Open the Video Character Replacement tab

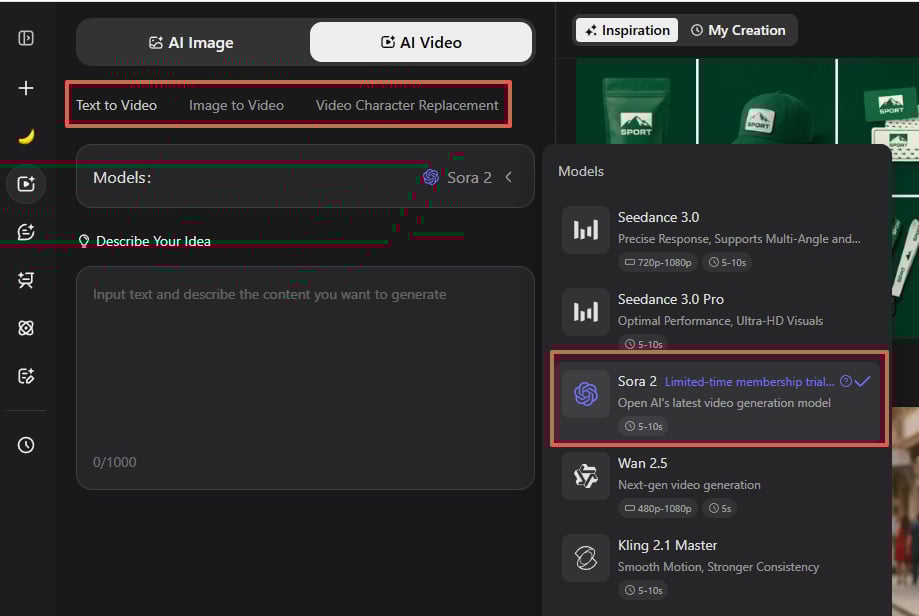click(407, 105)
